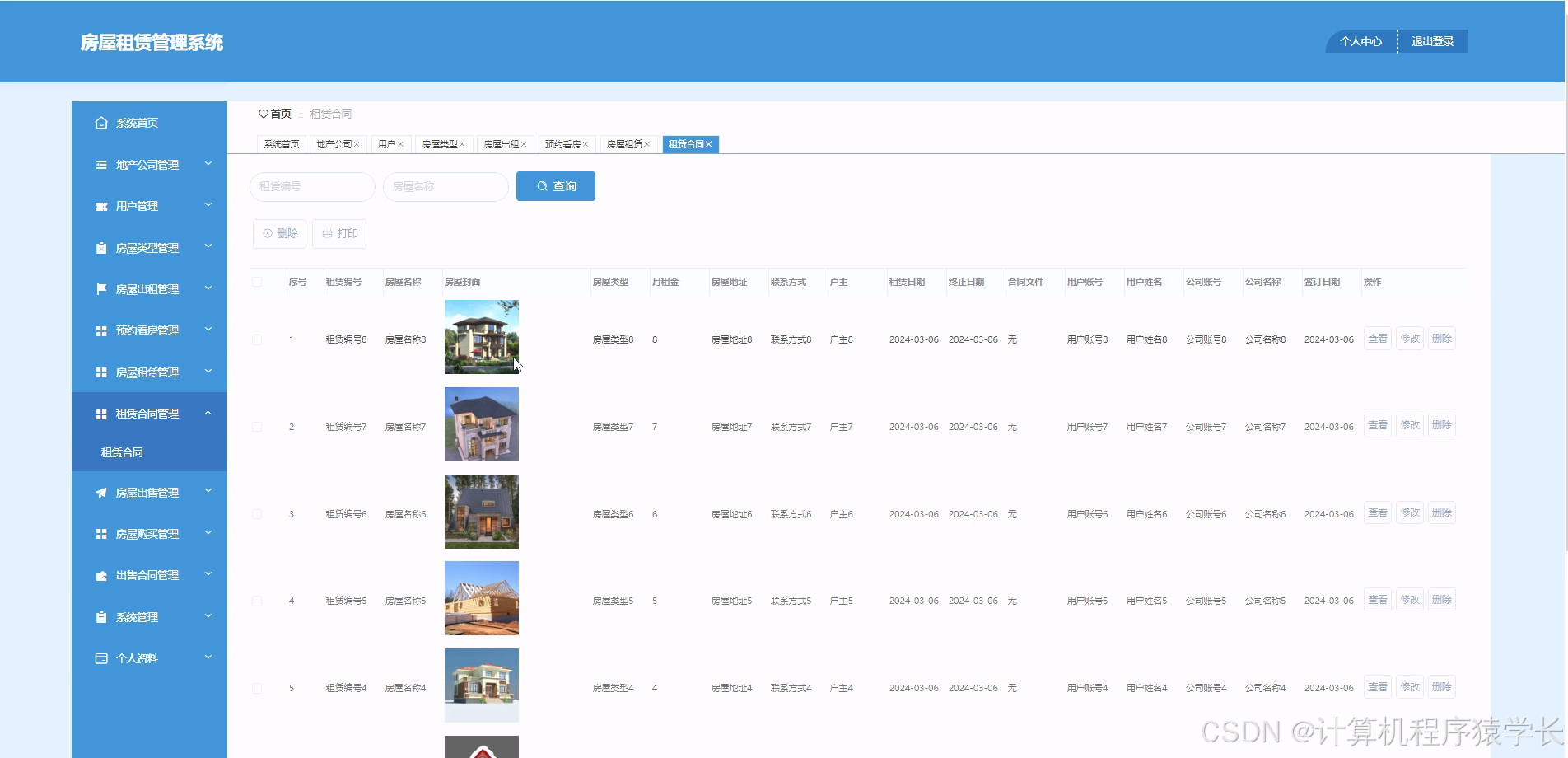Viewport: 1568px width, 758px height.
Task: Open 个人中心 in the header
Action: pyautogui.click(x=1360, y=41)
